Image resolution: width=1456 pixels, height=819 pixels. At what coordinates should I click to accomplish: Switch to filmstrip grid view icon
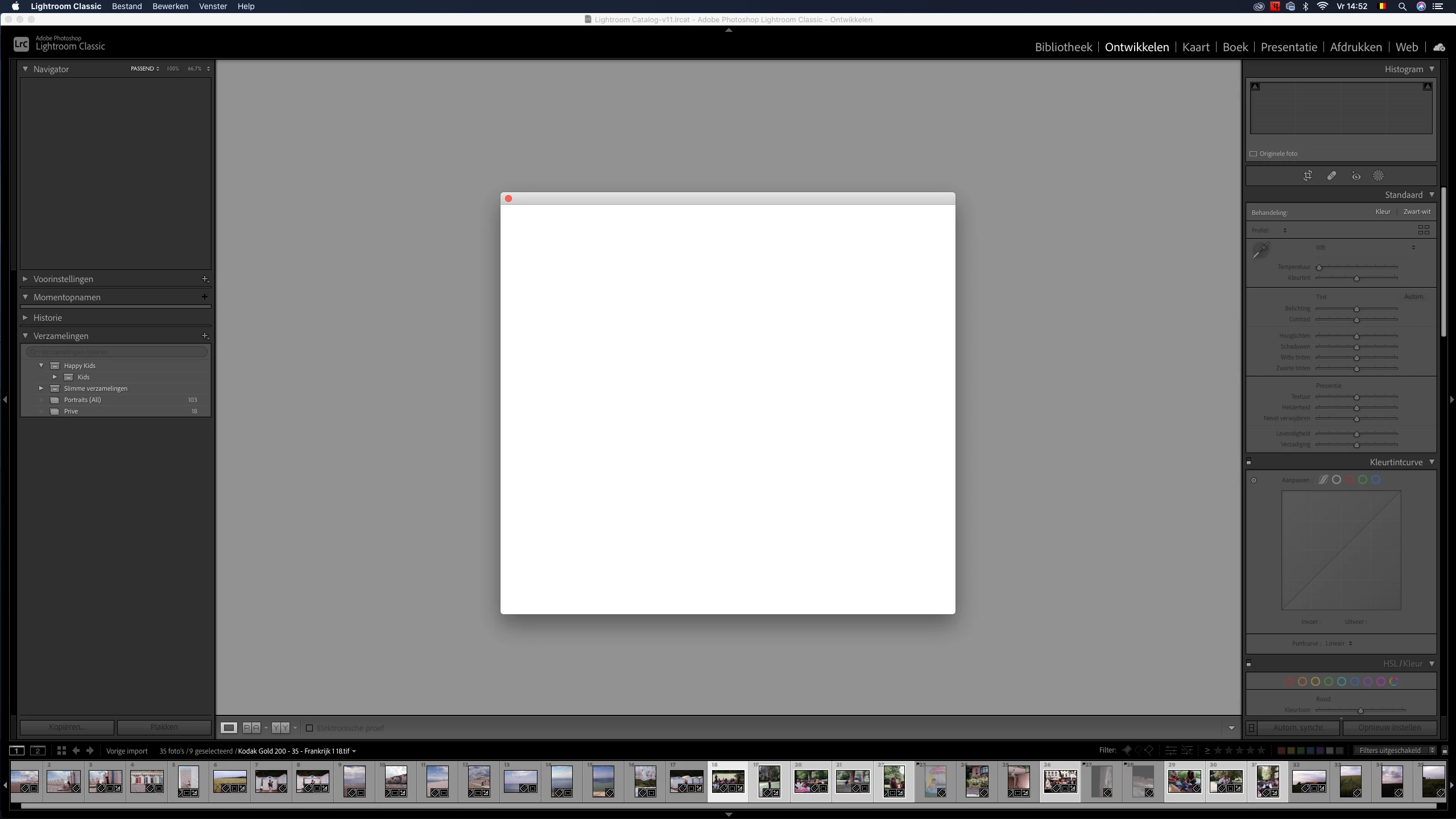pos(61,751)
